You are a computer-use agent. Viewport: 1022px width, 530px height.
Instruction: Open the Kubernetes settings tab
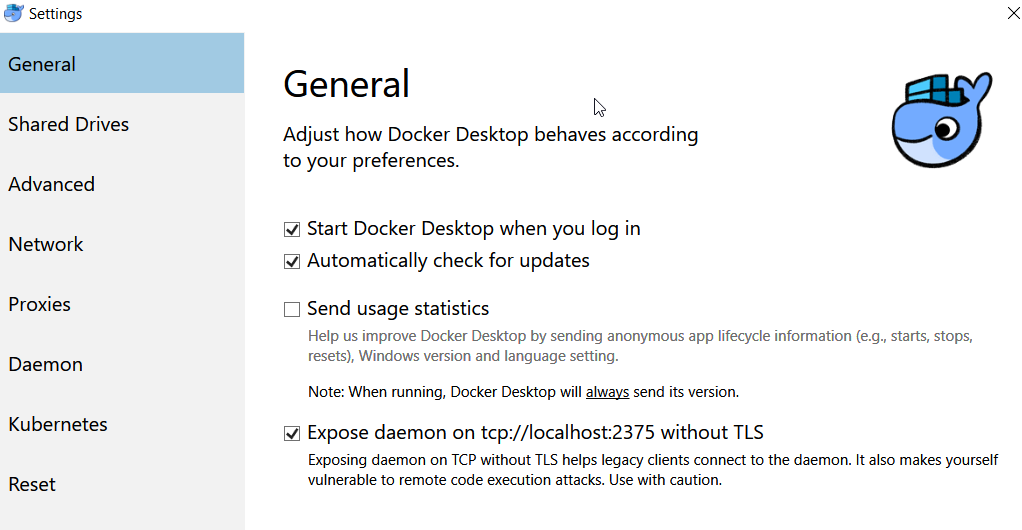pyautogui.click(x=121, y=424)
